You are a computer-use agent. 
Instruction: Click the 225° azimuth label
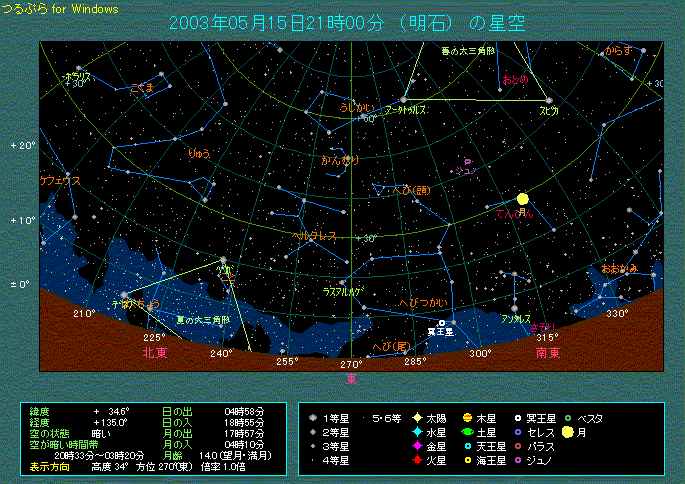point(155,338)
